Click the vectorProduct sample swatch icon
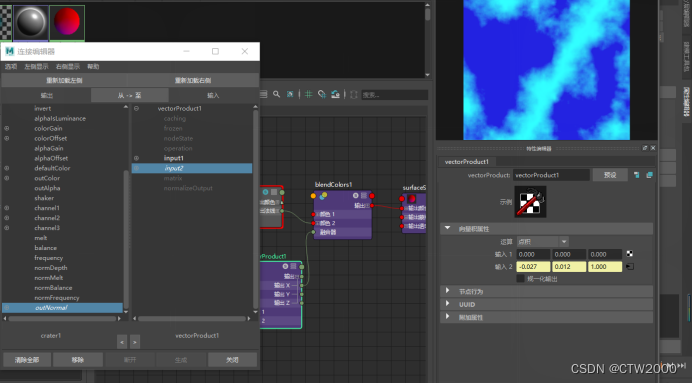This screenshot has height=384, width=693. (x=530, y=202)
